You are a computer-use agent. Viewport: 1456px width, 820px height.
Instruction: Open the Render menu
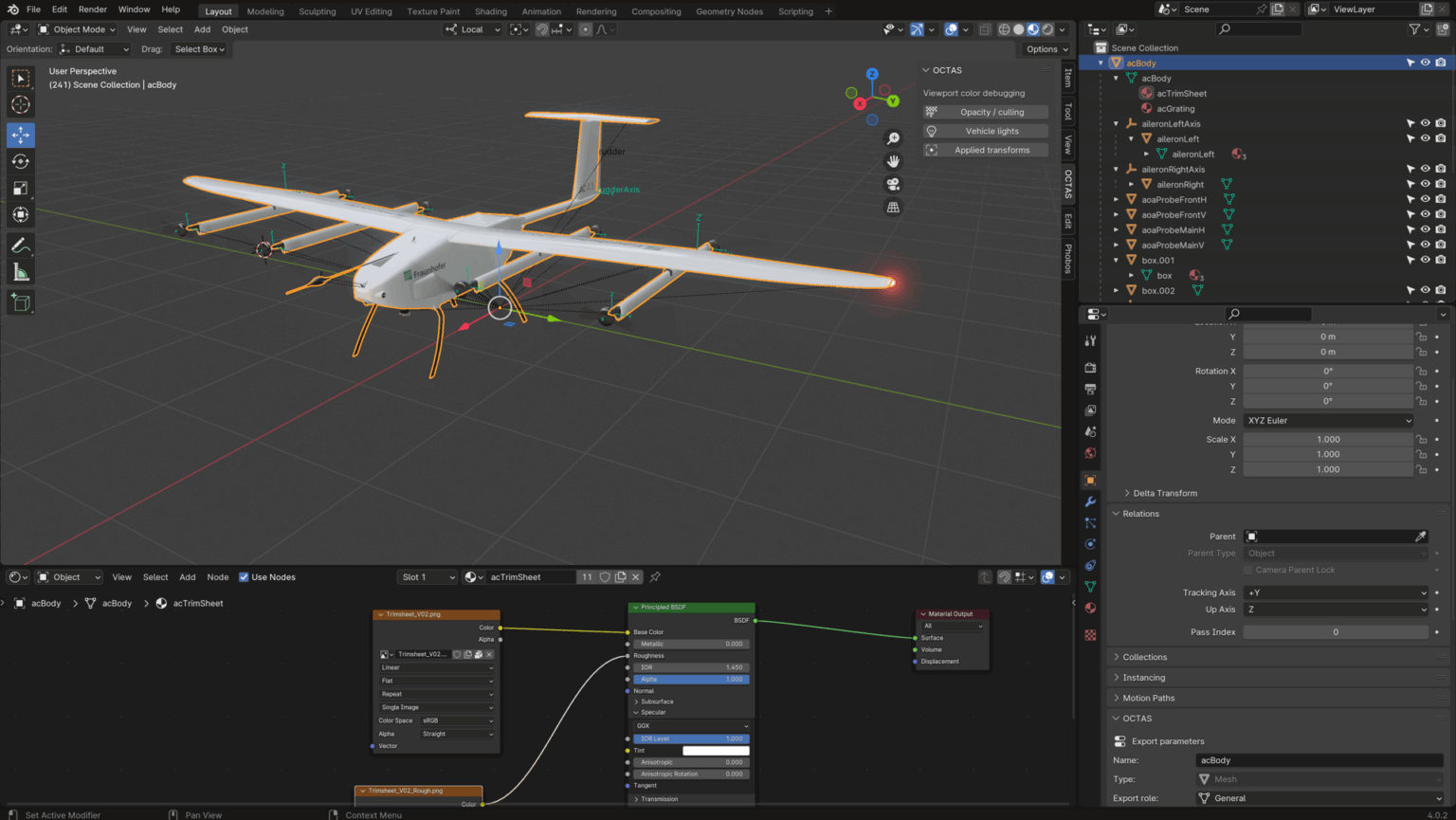tap(92, 9)
